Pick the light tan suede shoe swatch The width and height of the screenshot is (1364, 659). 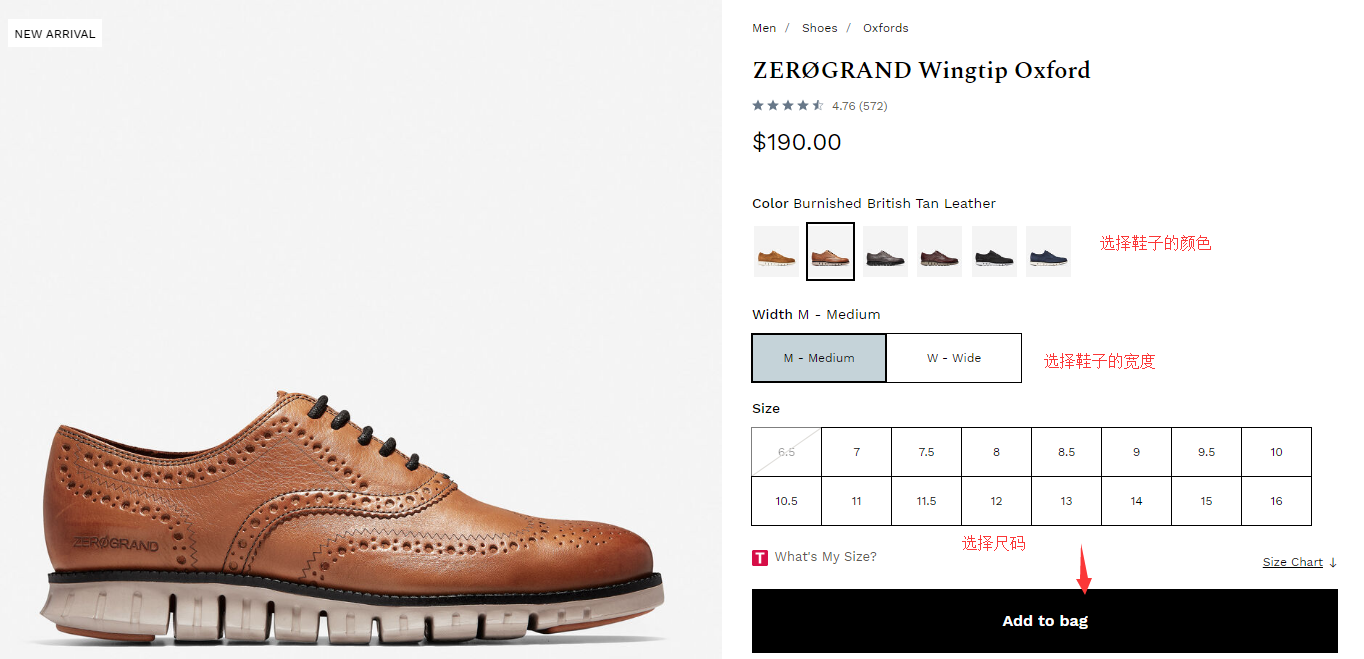(x=776, y=252)
